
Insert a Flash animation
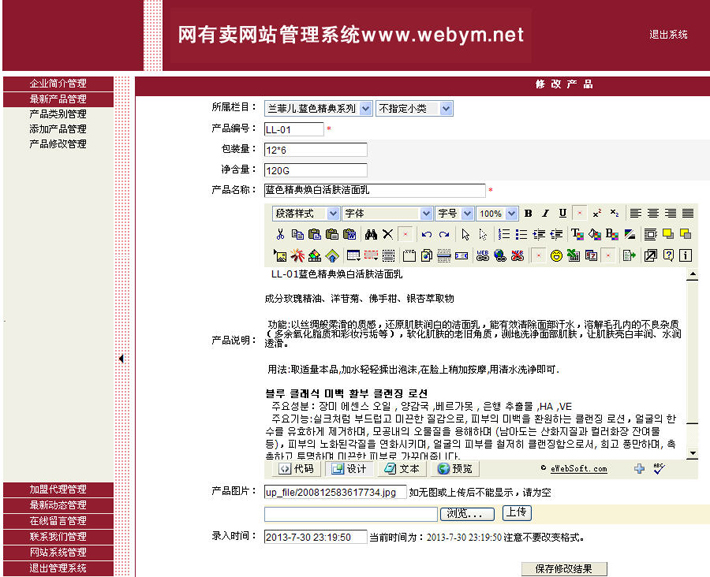[x=297, y=255]
